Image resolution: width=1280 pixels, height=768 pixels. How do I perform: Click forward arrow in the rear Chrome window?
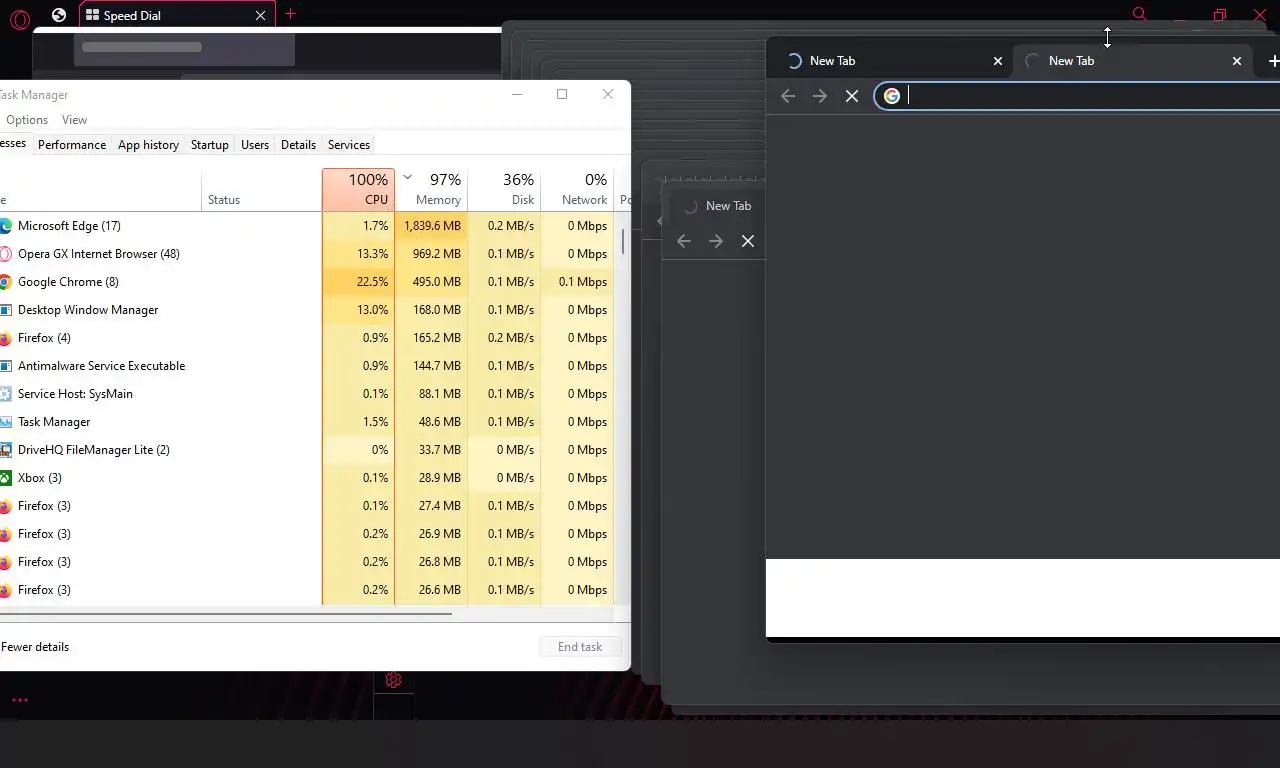click(x=716, y=241)
